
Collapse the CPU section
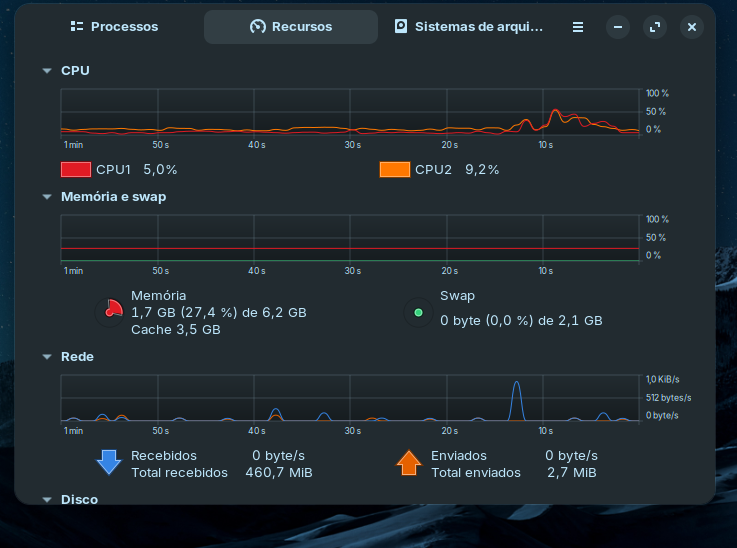click(47, 71)
